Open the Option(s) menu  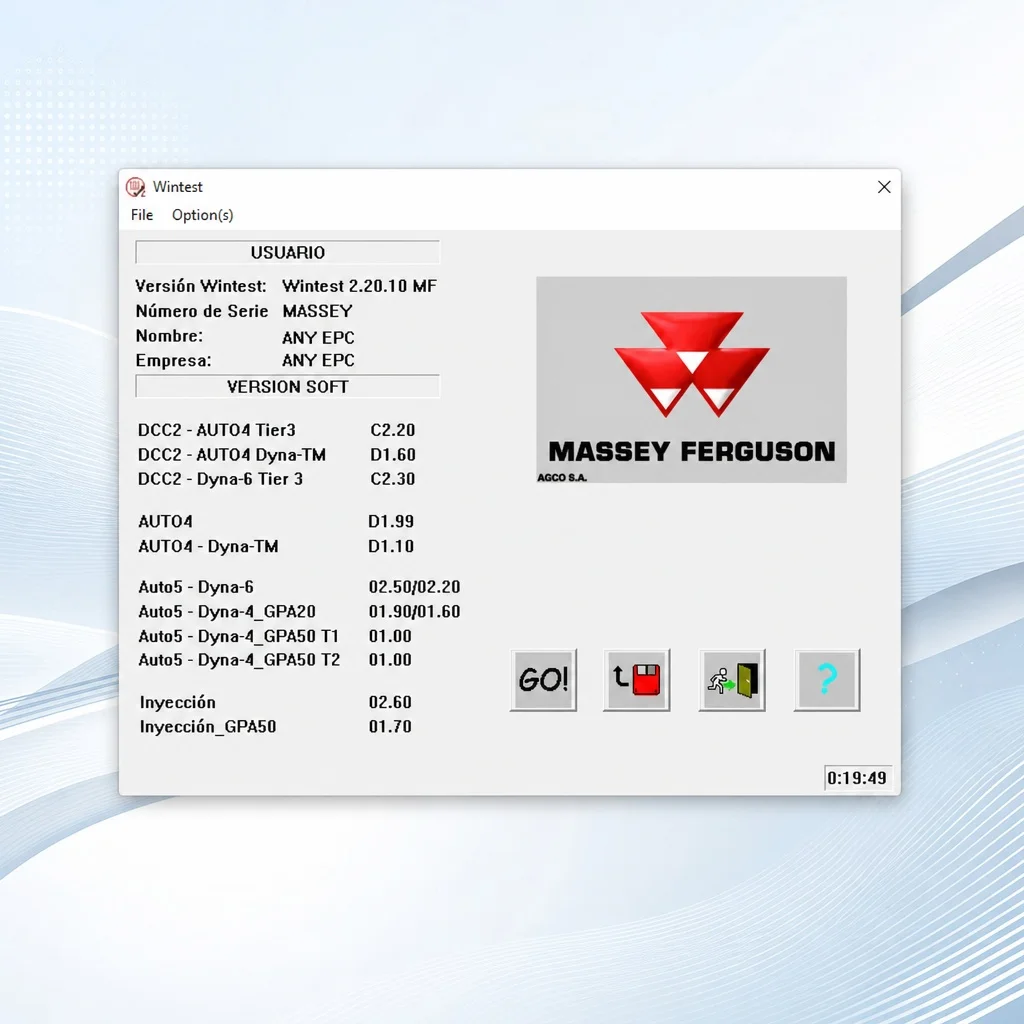(x=202, y=215)
